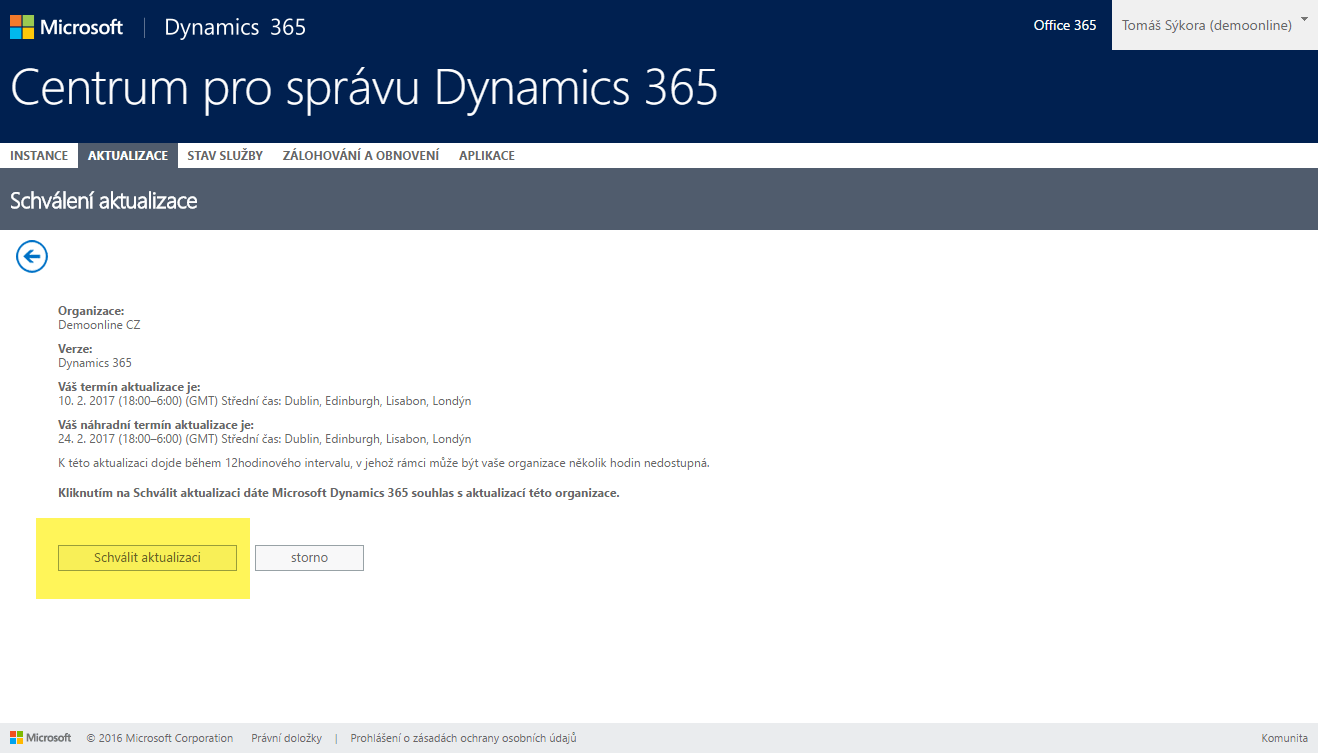Open the Office 365 link

coord(1065,25)
